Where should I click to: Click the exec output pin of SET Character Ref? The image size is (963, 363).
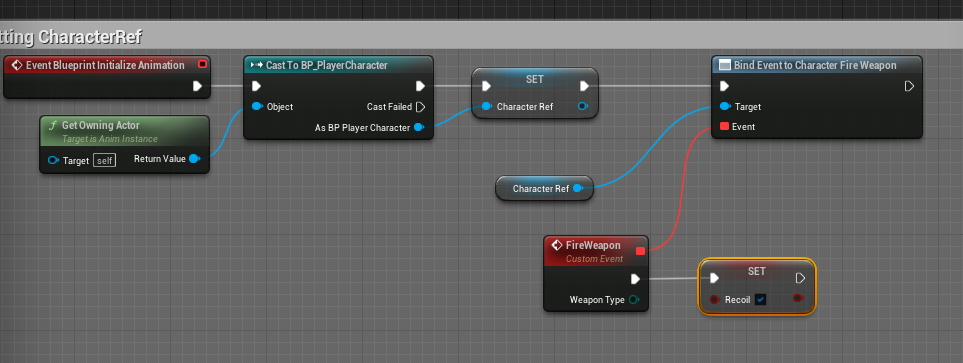tap(584, 86)
